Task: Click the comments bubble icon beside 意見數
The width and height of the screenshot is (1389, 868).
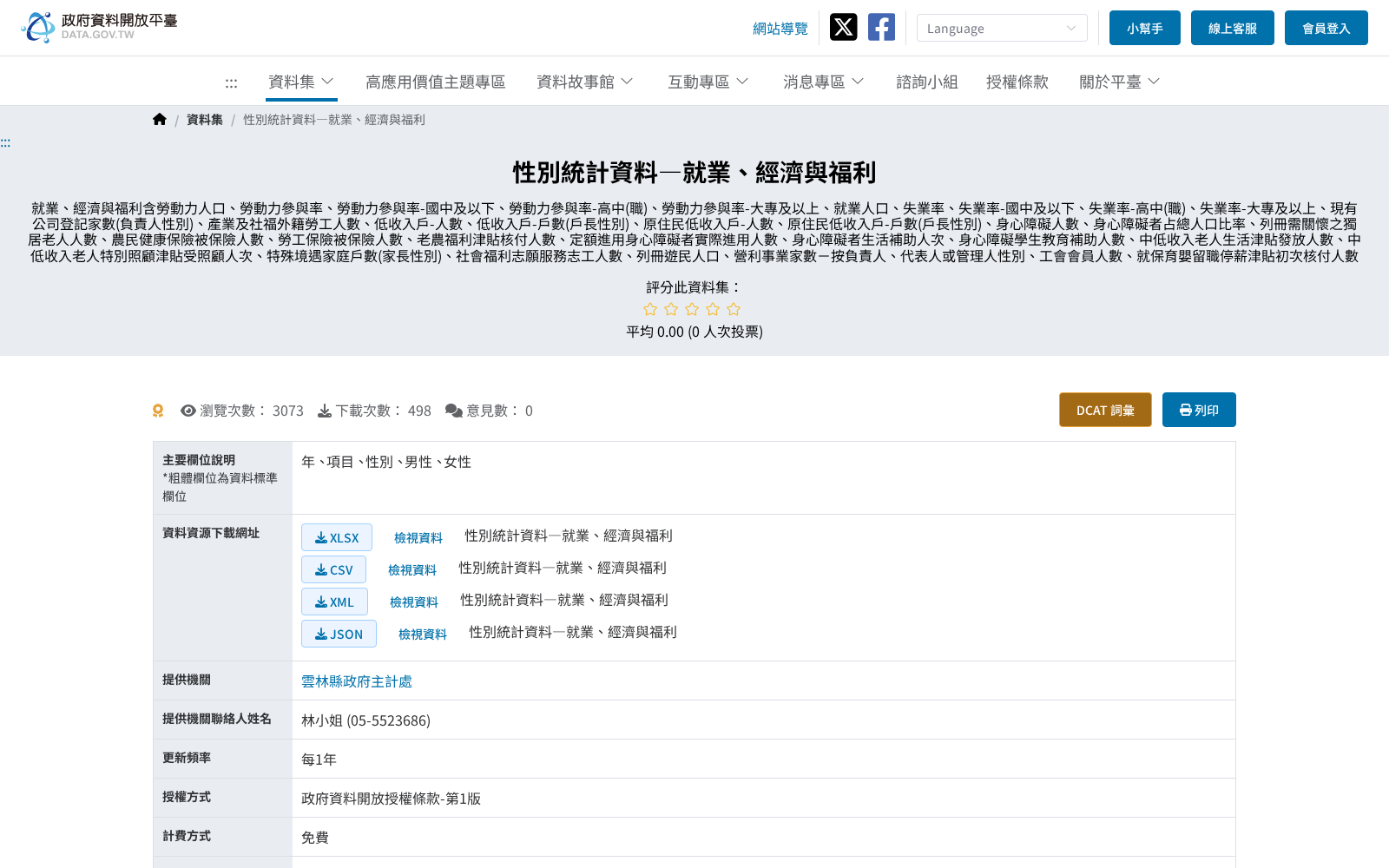Action: coord(454,411)
